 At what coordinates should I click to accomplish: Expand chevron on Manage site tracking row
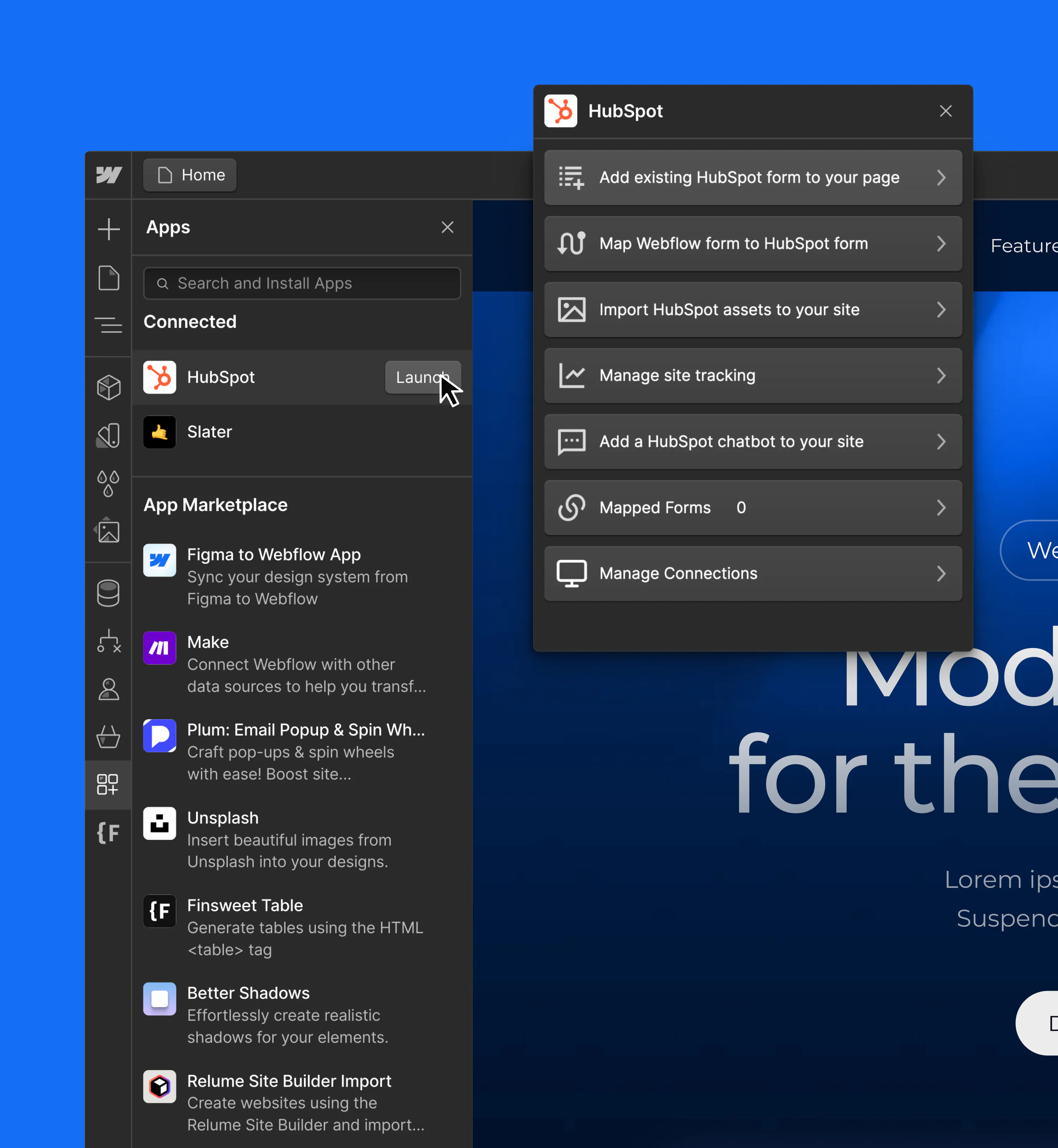pyautogui.click(x=941, y=375)
